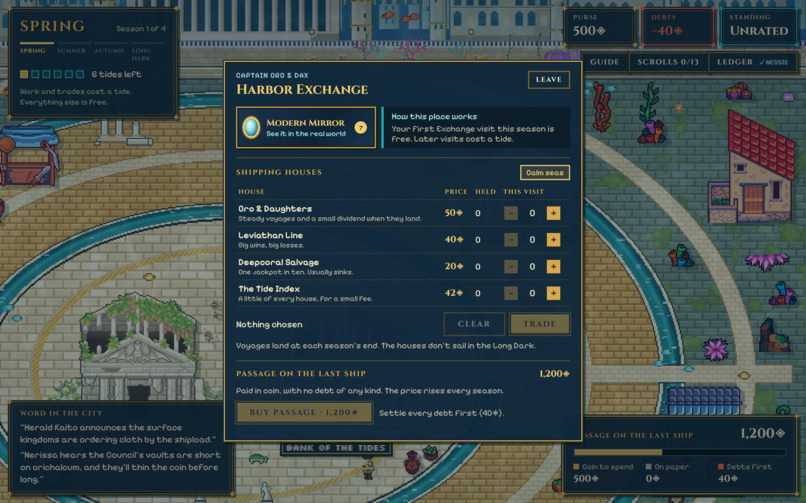The image size is (806, 503).
Task: Confirm with the Trade button
Action: point(539,324)
